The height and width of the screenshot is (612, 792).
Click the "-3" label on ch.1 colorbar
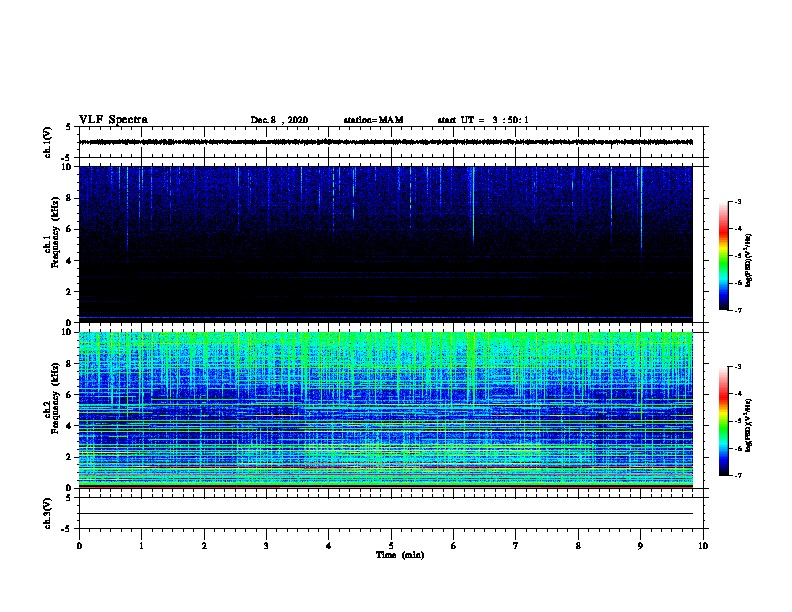pos(737,201)
